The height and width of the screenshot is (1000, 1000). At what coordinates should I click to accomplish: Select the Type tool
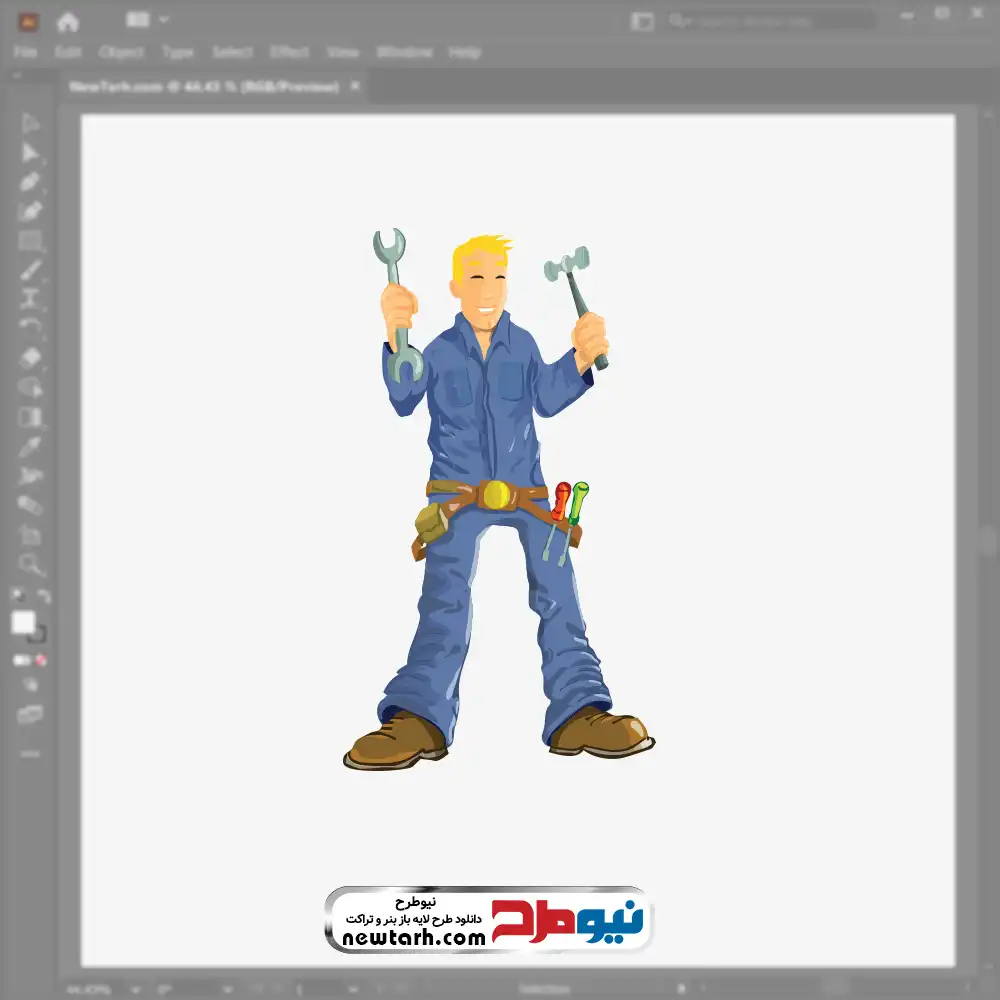tap(30, 298)
